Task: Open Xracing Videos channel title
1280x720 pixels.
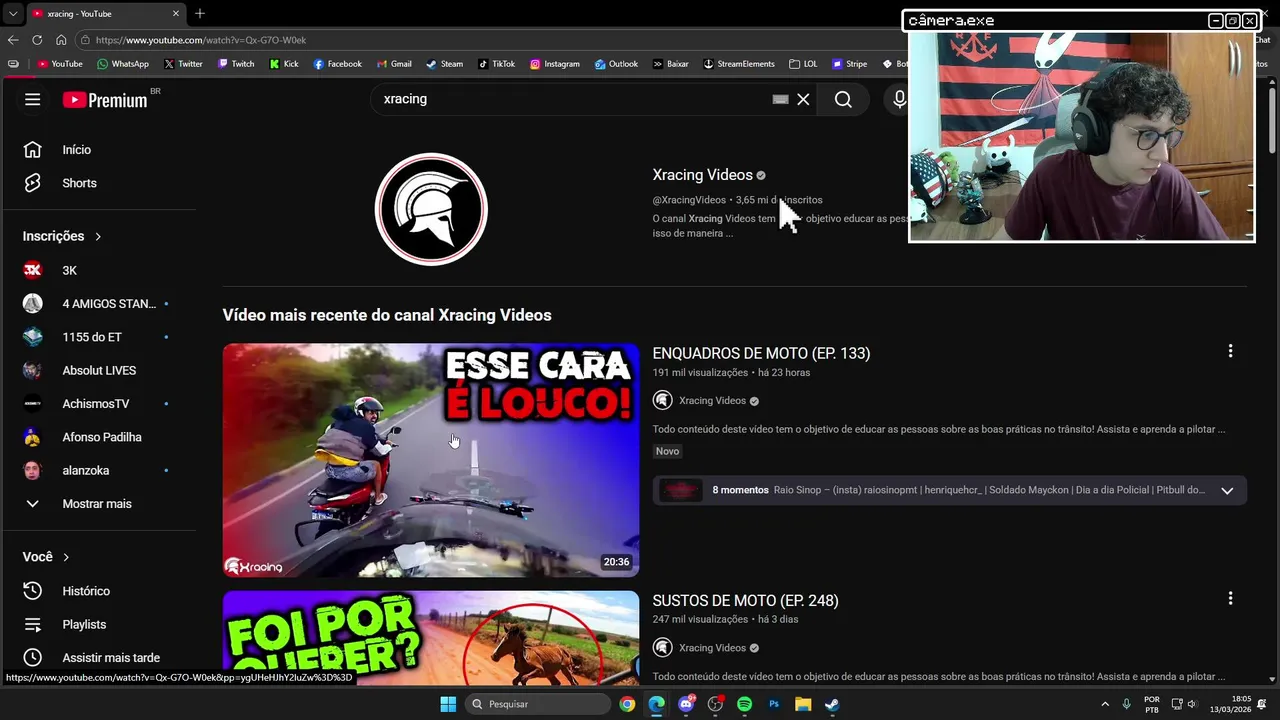Action: 702,175
